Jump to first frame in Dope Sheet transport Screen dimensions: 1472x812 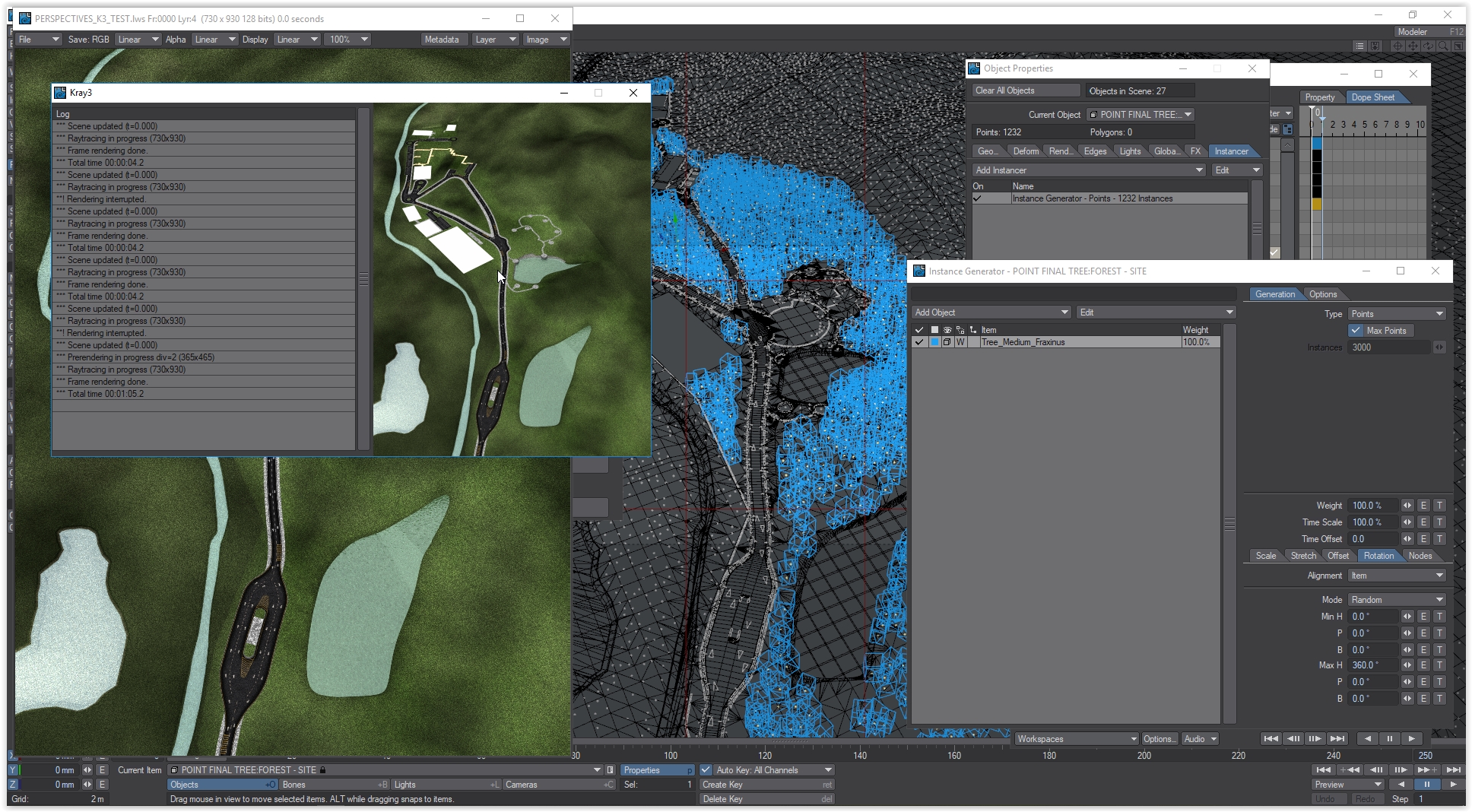(1271, 739)
